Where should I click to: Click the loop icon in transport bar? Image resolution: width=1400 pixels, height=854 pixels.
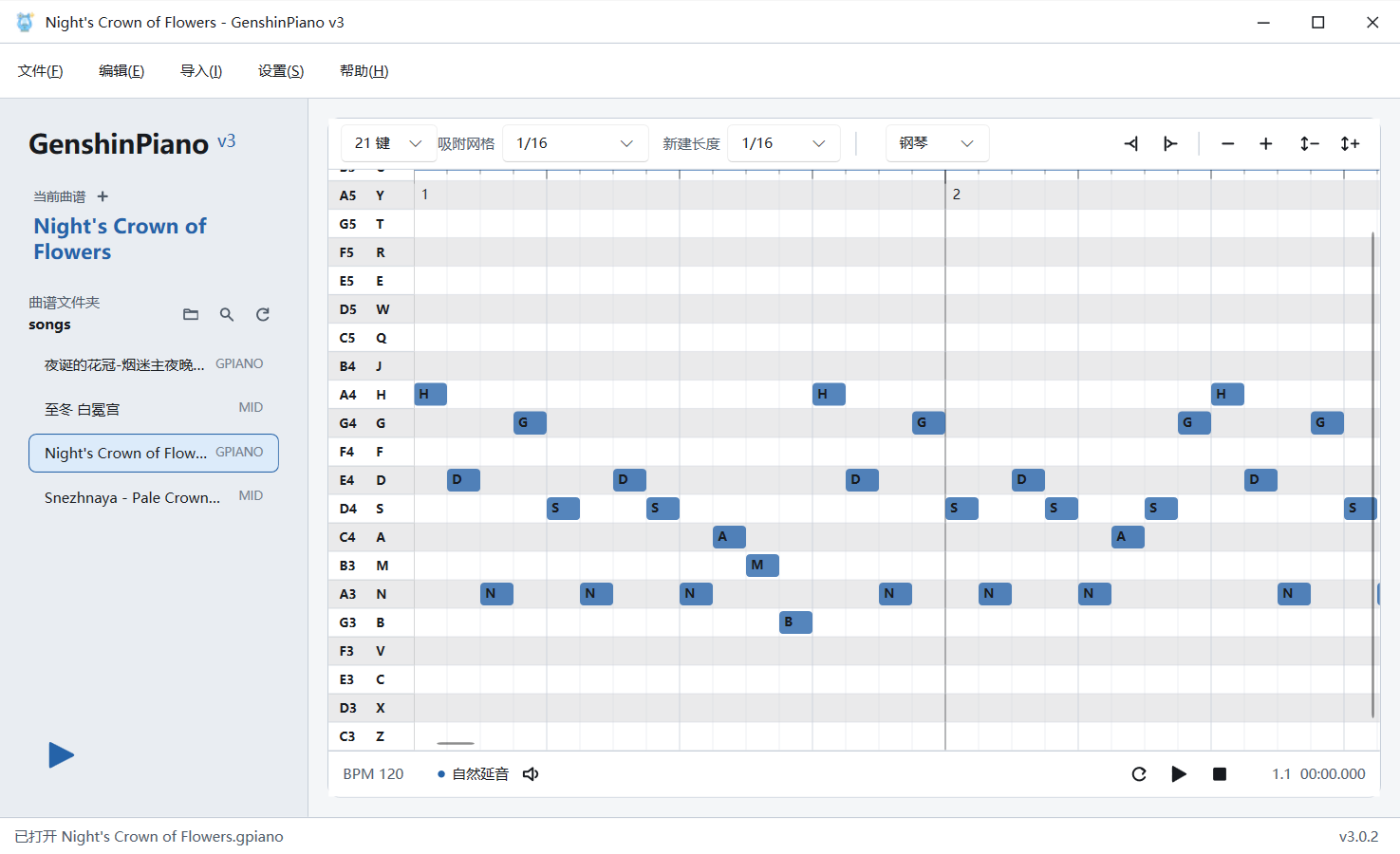[x=1139, y=774]
